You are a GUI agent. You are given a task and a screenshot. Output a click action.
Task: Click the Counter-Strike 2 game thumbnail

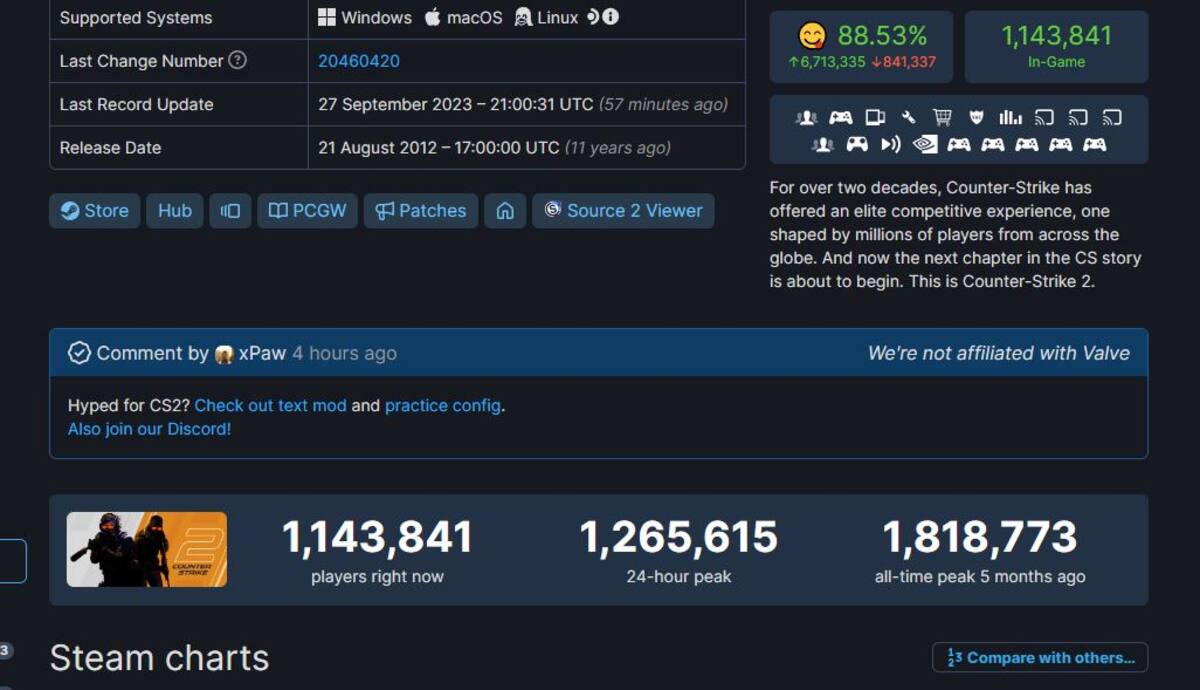[147, 549]
